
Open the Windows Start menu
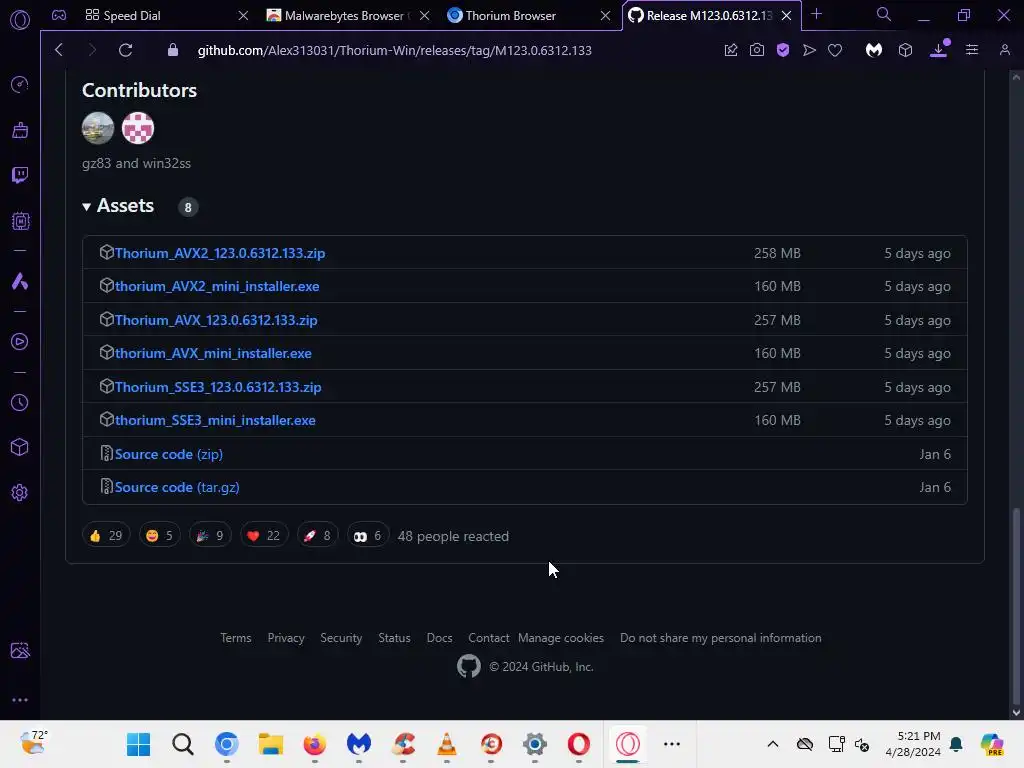coord(138,744)
